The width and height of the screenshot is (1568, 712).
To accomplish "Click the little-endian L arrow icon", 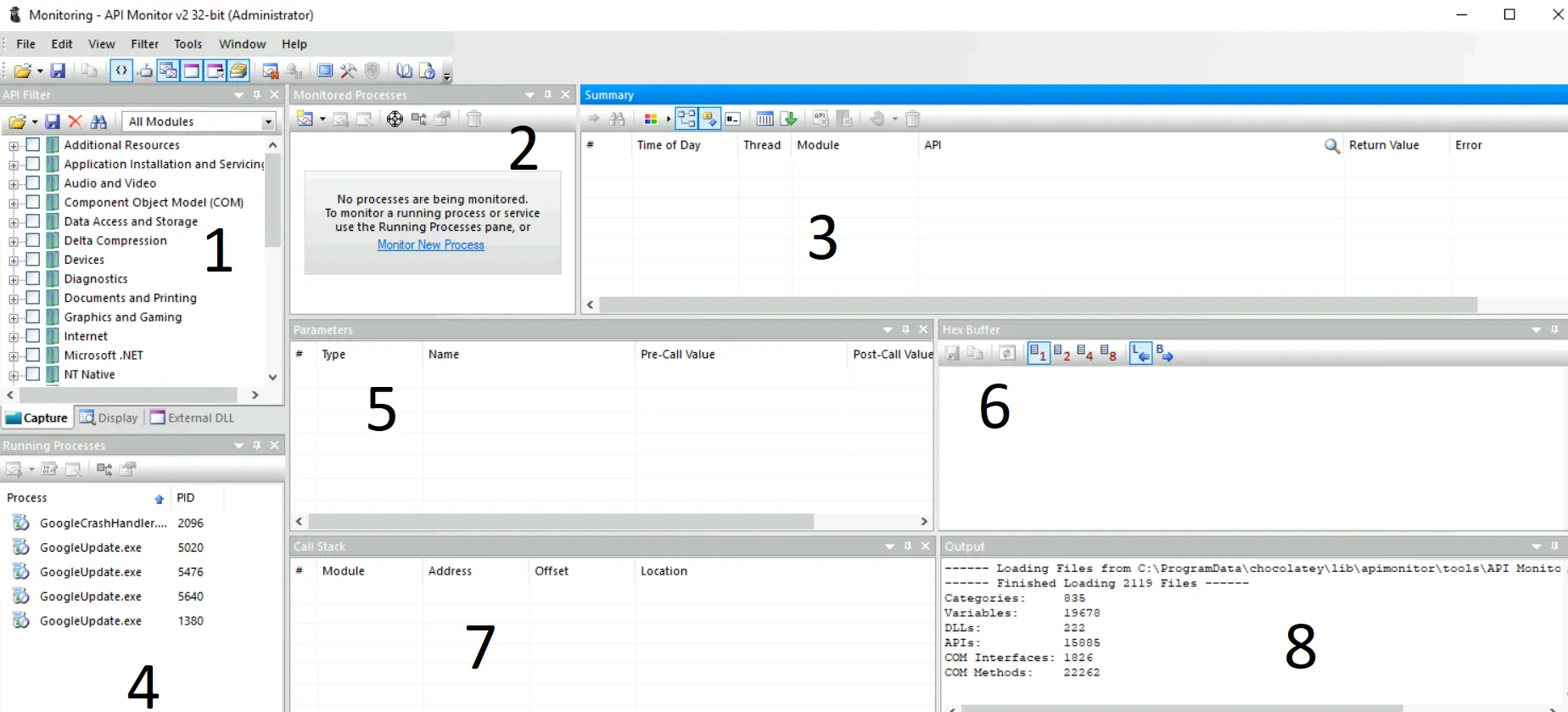I will tap(1140, 353).
